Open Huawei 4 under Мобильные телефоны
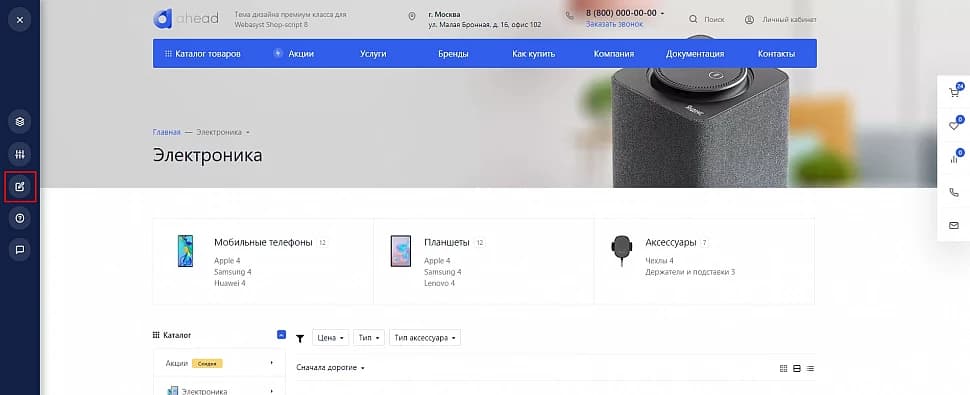Image resolution: width=970 pixels, height=395 pixels. tap(230, 283)
